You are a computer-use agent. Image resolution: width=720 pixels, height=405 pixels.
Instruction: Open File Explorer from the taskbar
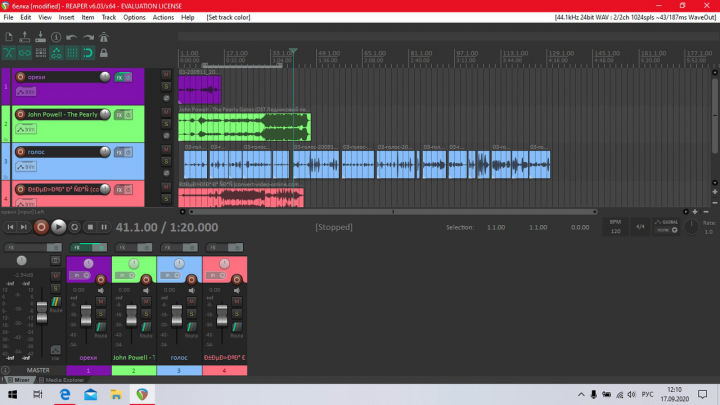tap(116, 394)
